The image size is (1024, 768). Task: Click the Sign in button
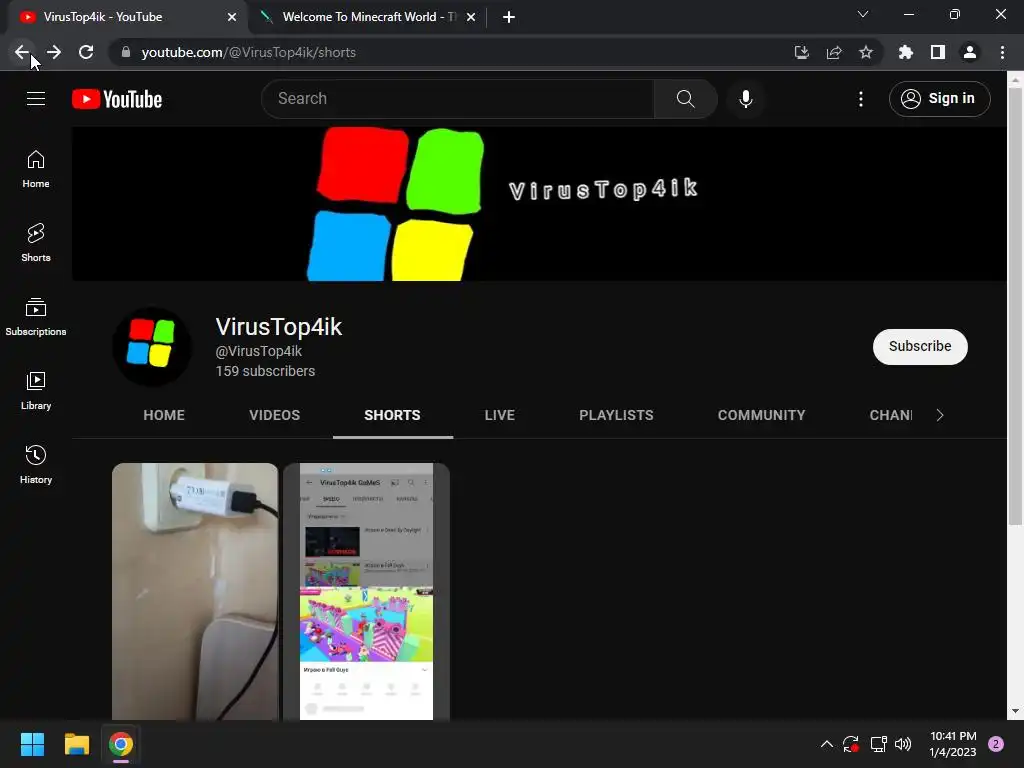pyautogui.click(x=939, y=99)
